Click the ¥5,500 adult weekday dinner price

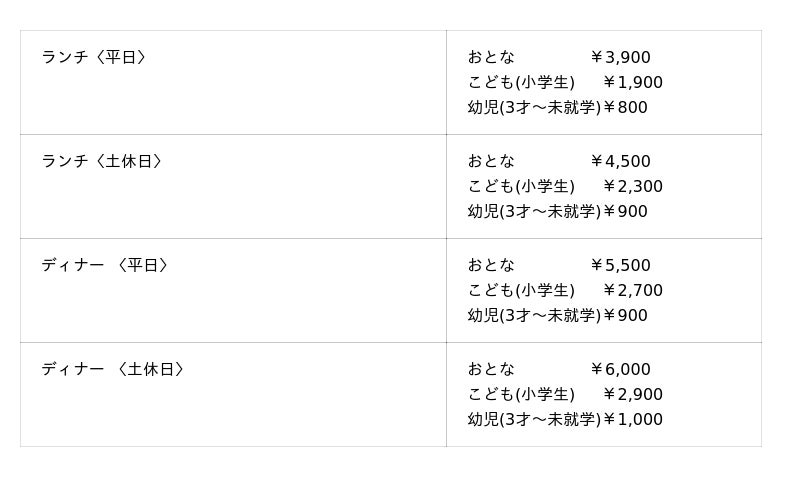click(620, 266)
